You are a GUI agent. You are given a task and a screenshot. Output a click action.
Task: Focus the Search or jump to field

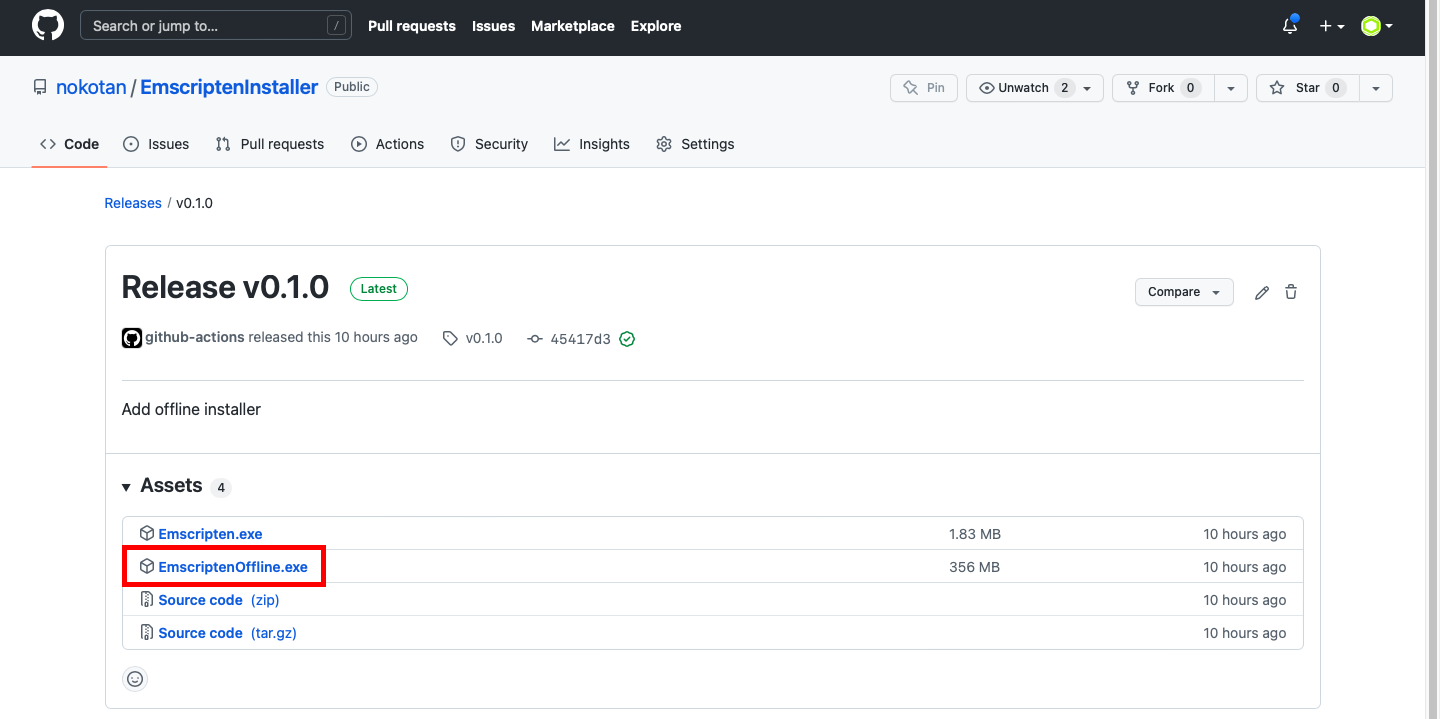pyautogui.click(x=216, y=26)
